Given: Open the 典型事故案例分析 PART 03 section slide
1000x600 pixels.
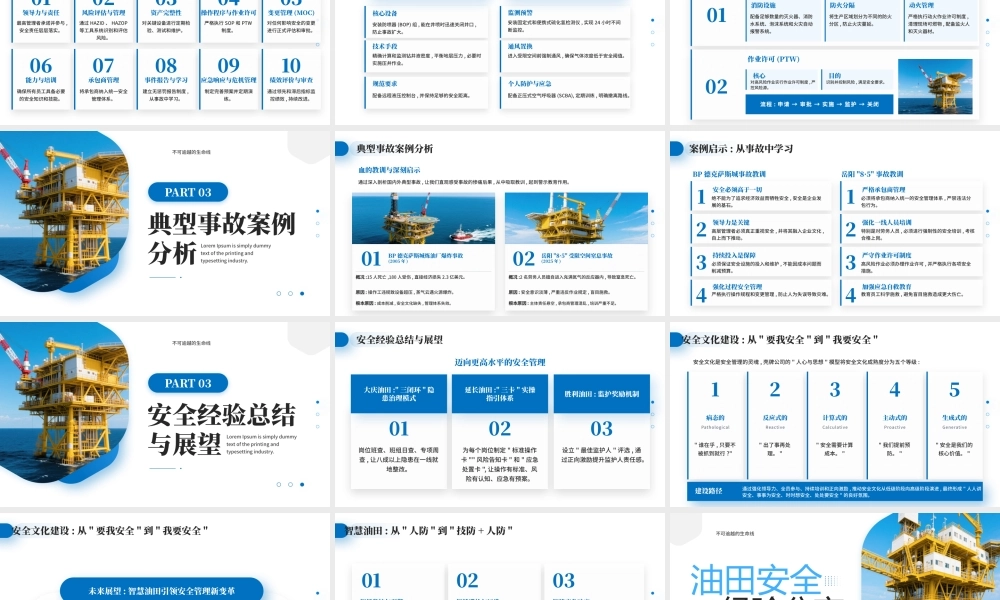Looking at the screenshot, I should 165,223.
